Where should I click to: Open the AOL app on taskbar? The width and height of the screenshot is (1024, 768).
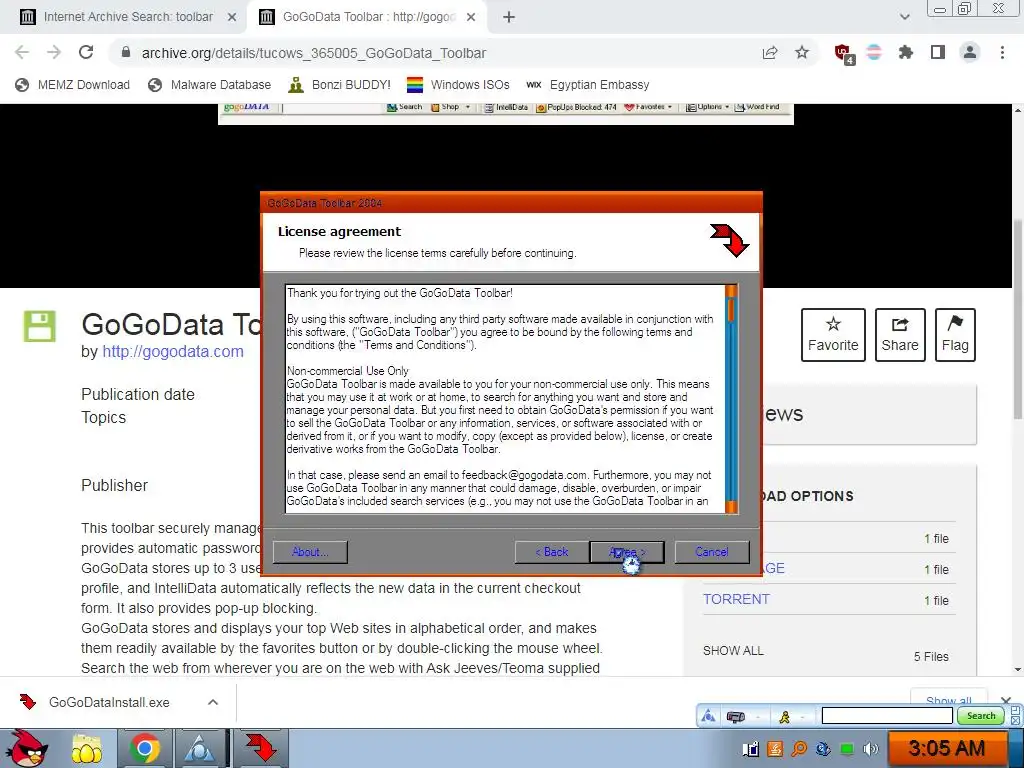coord(199,749)
